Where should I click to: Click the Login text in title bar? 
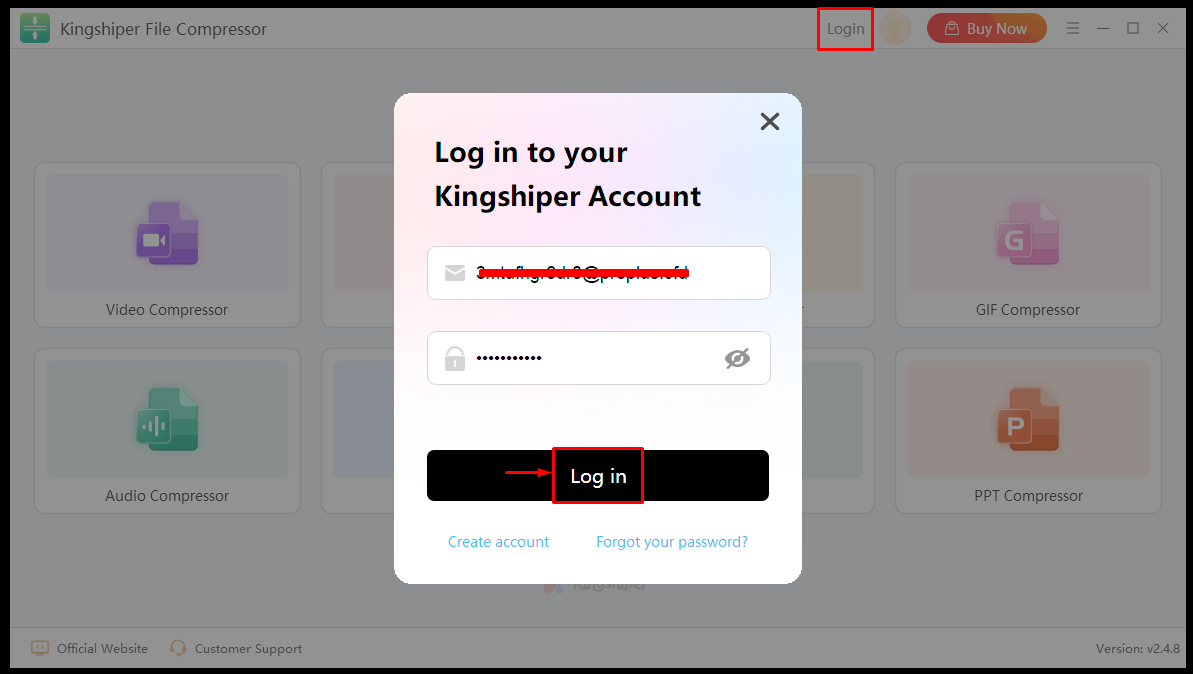pyautogui.click(x=845, y=29)
